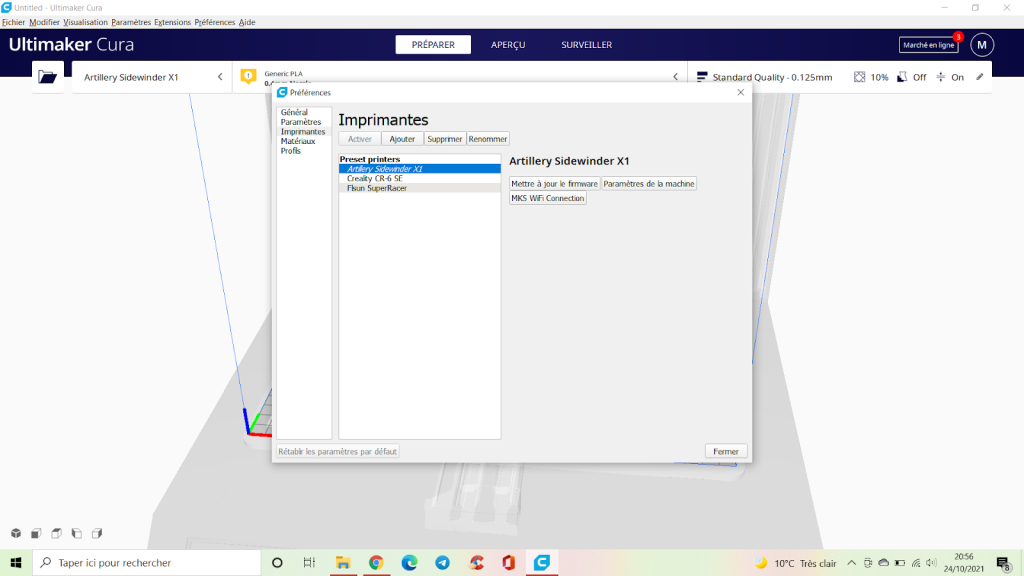Click Mettre à jour le firmware
1024x576 pixels.
coord(554,184)
